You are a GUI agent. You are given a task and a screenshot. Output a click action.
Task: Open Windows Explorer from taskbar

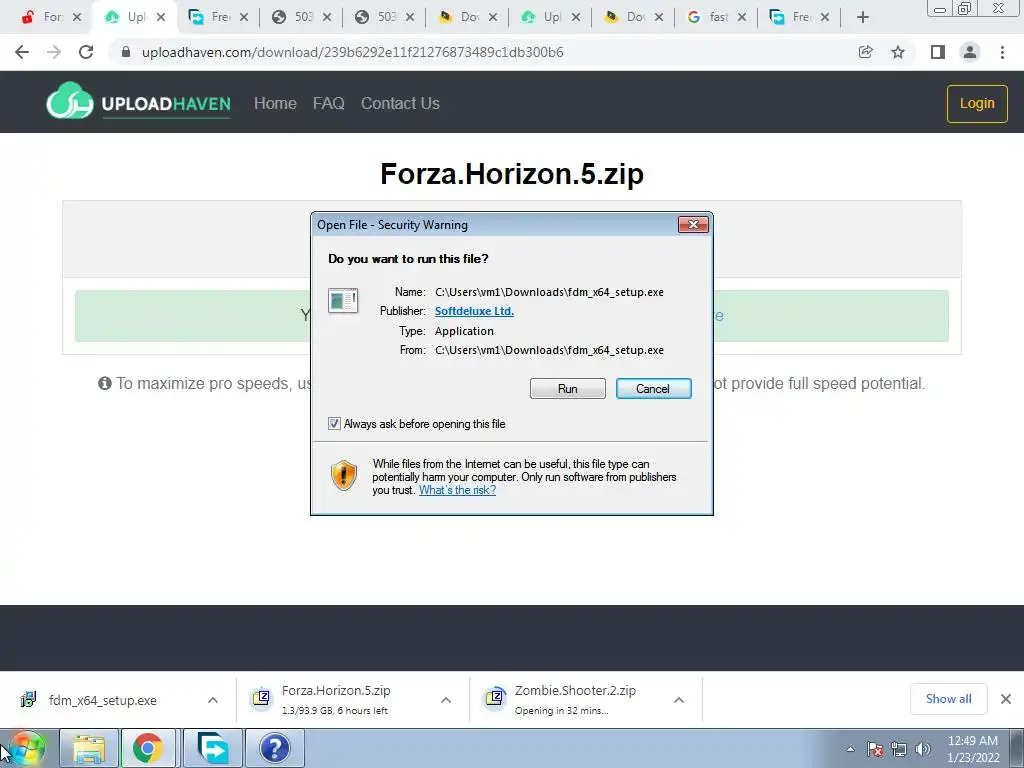[x=89, y=748]
